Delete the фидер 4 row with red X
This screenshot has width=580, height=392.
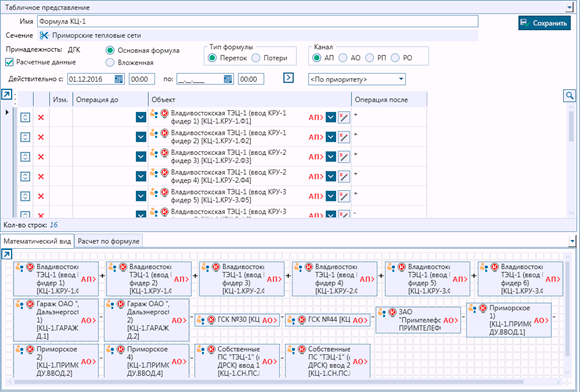coord(41,176)
